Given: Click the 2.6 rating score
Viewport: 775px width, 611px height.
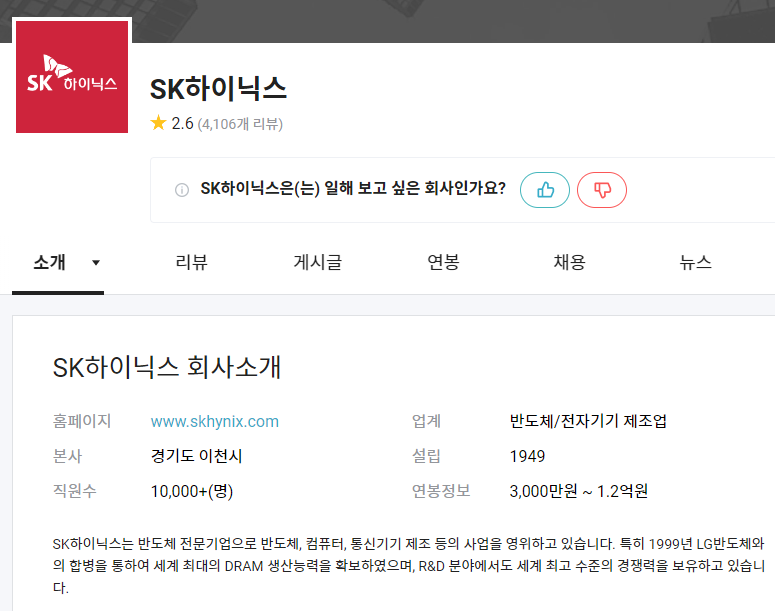Looking at the screenshot, I should (x=182, y=124).
